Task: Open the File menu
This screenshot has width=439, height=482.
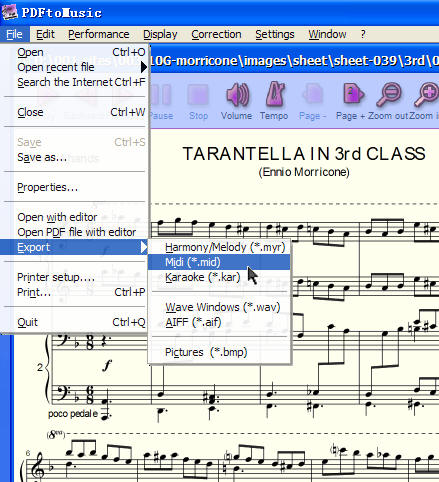Action: 14,34
